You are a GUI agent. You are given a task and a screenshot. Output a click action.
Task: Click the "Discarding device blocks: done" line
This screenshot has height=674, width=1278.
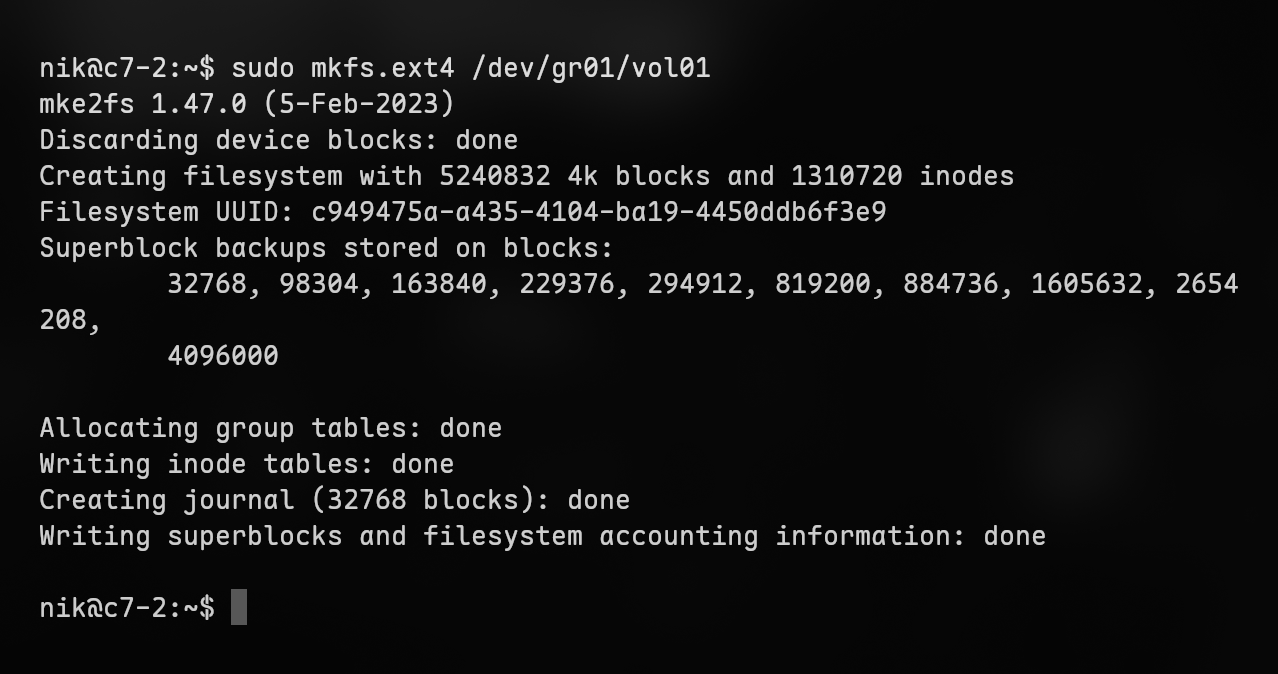pyautogui.click(x=278, y=140)
